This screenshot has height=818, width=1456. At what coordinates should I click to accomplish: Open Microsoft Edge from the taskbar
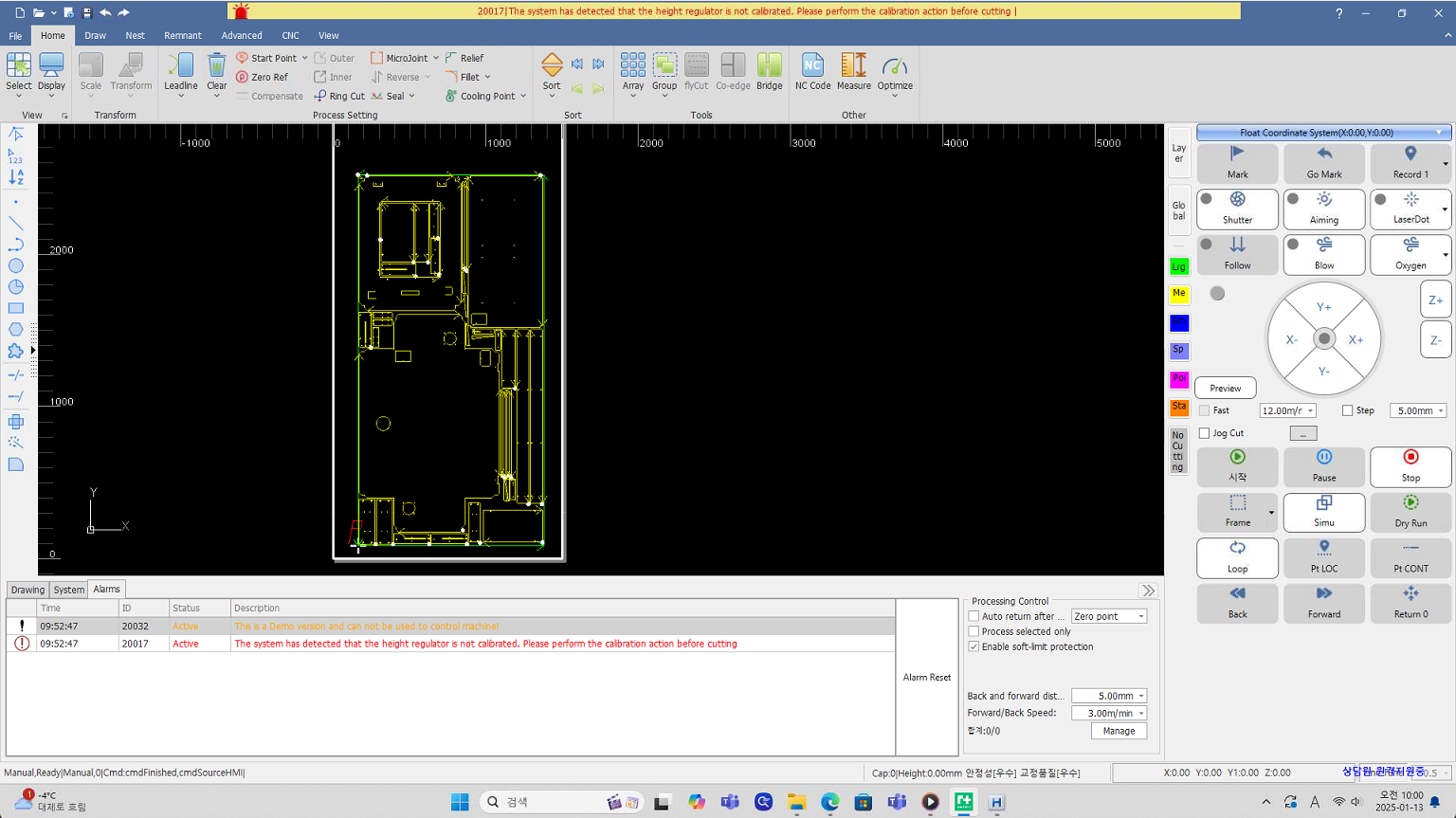[x=829, y=802]
